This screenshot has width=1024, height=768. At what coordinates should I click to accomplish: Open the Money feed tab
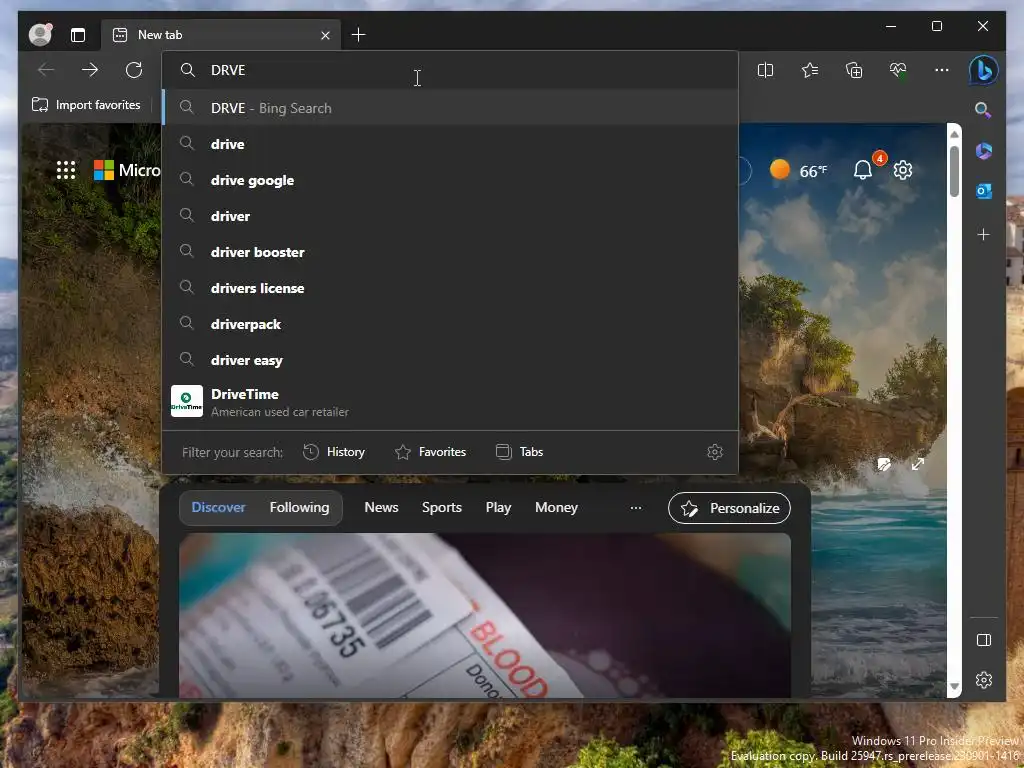(x=556, y=507)
